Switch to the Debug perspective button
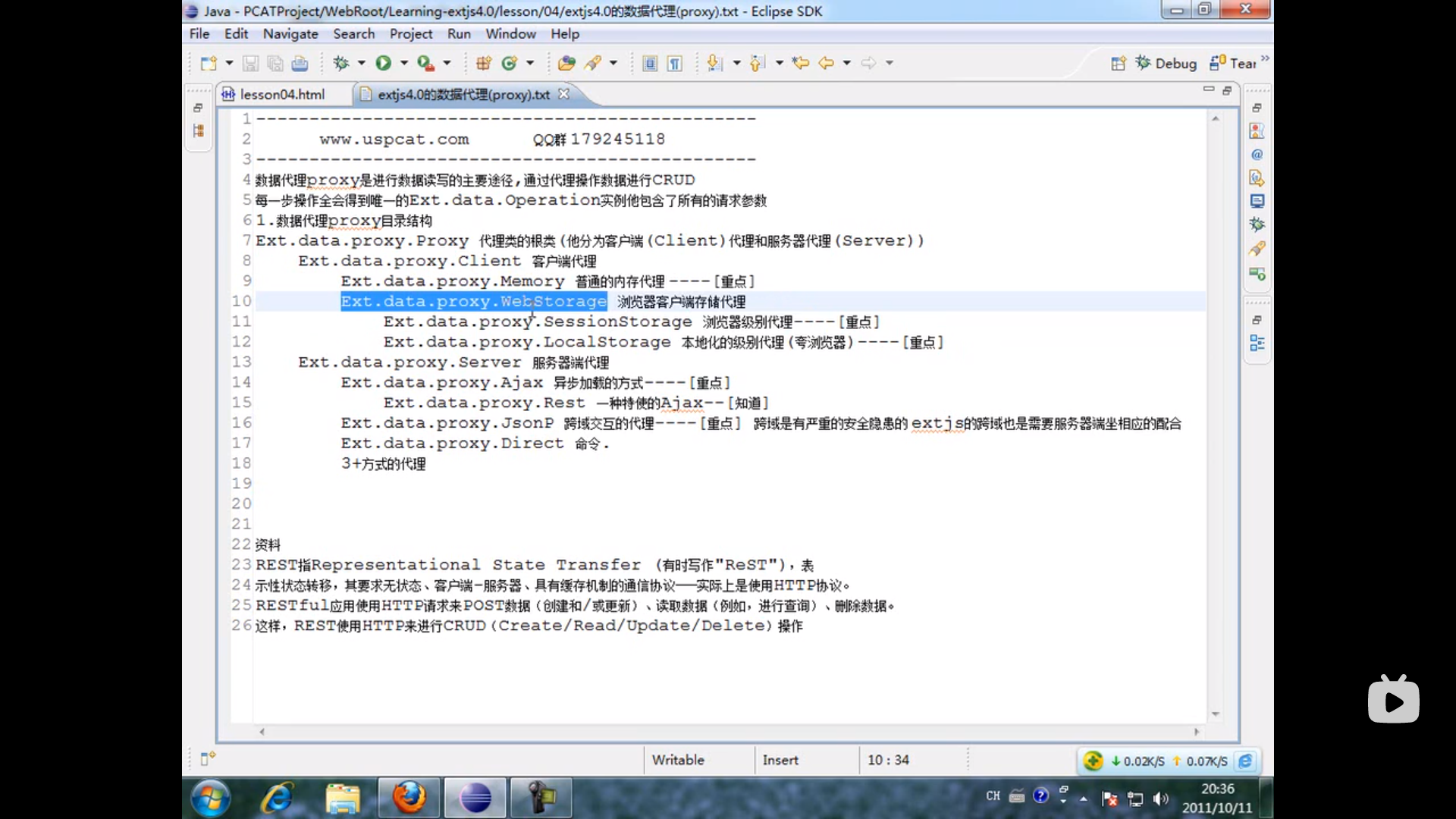The image size is (1456, 819). (1166, 63)
